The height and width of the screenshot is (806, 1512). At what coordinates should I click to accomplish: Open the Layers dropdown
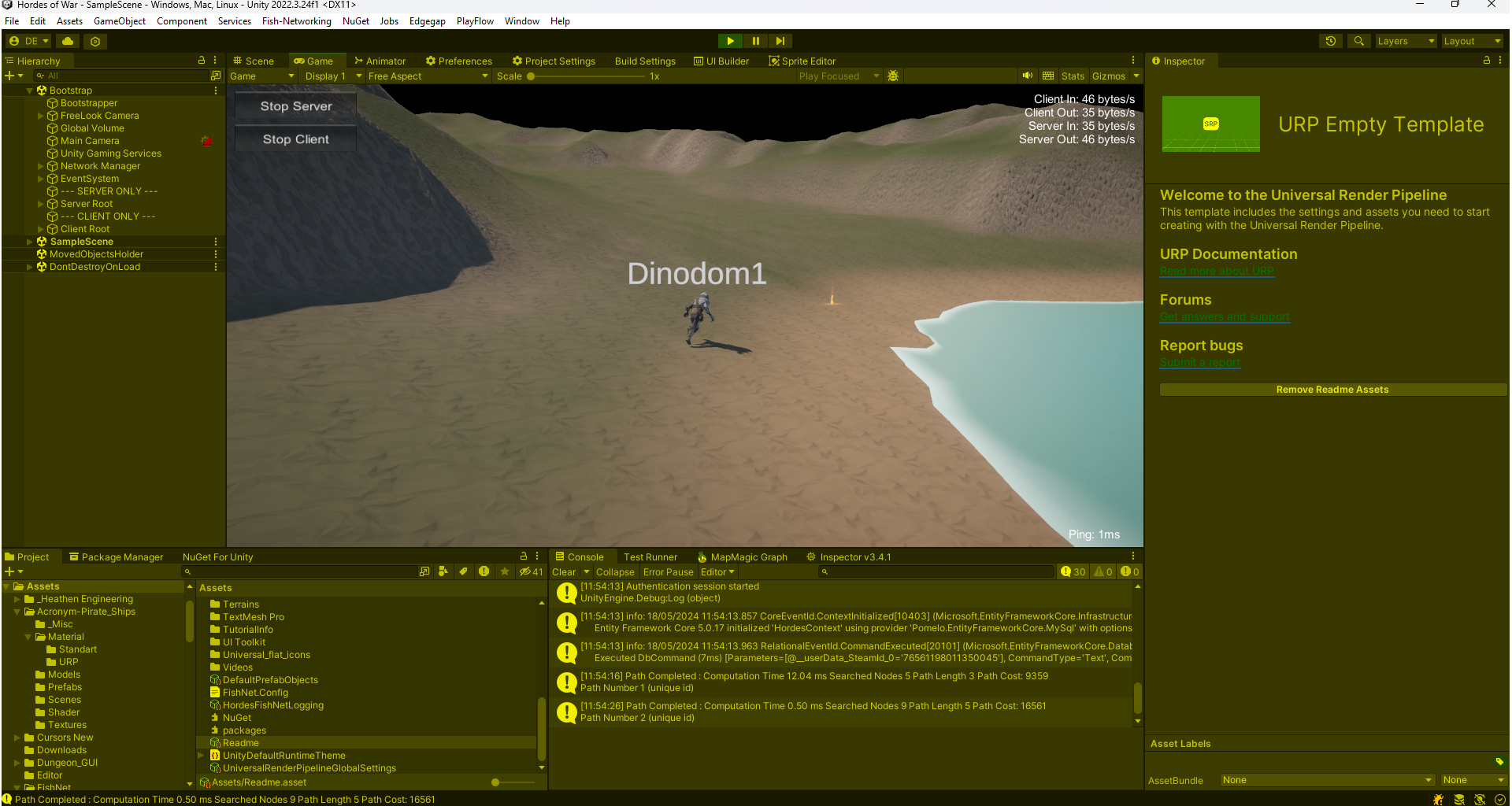tap(1406, 41)
